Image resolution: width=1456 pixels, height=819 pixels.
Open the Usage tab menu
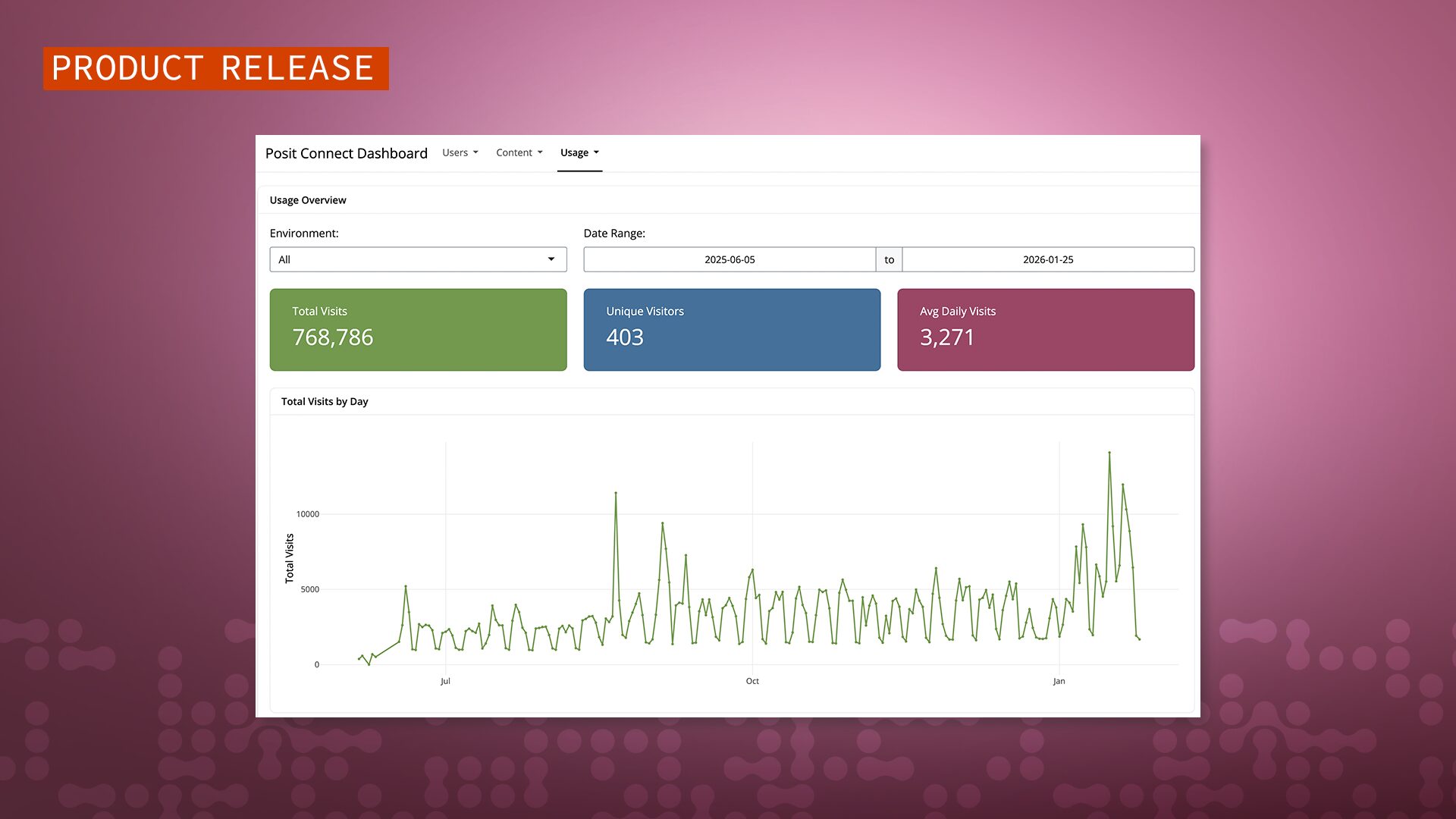coord(579,152)
